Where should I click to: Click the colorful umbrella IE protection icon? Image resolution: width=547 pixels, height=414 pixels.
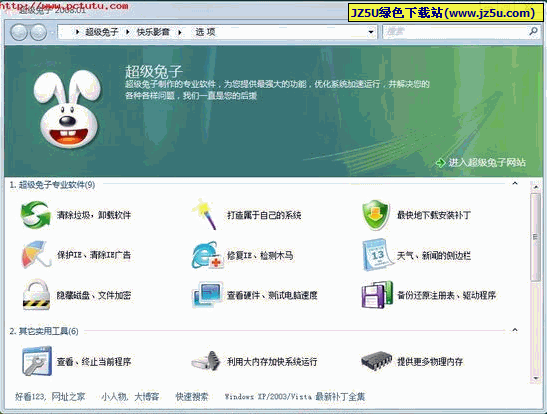tap(35, 255)
